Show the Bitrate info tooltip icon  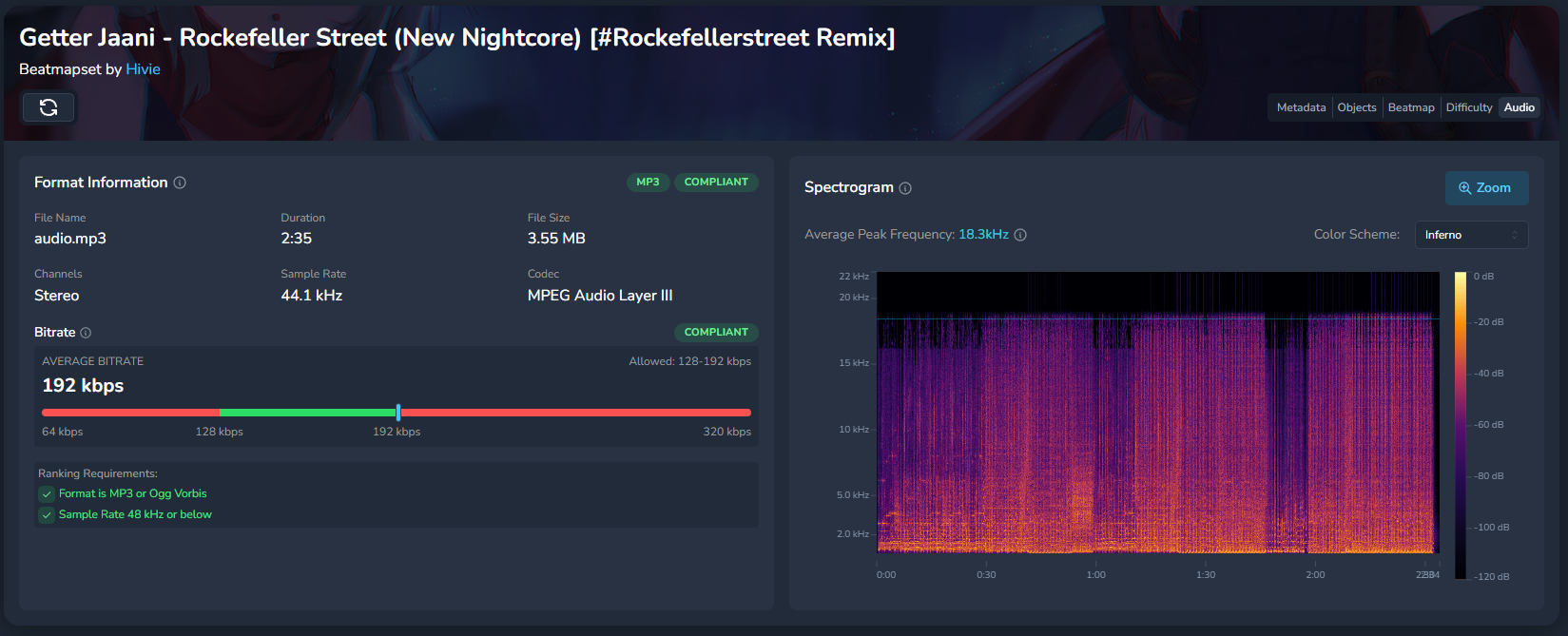[86, 333]
